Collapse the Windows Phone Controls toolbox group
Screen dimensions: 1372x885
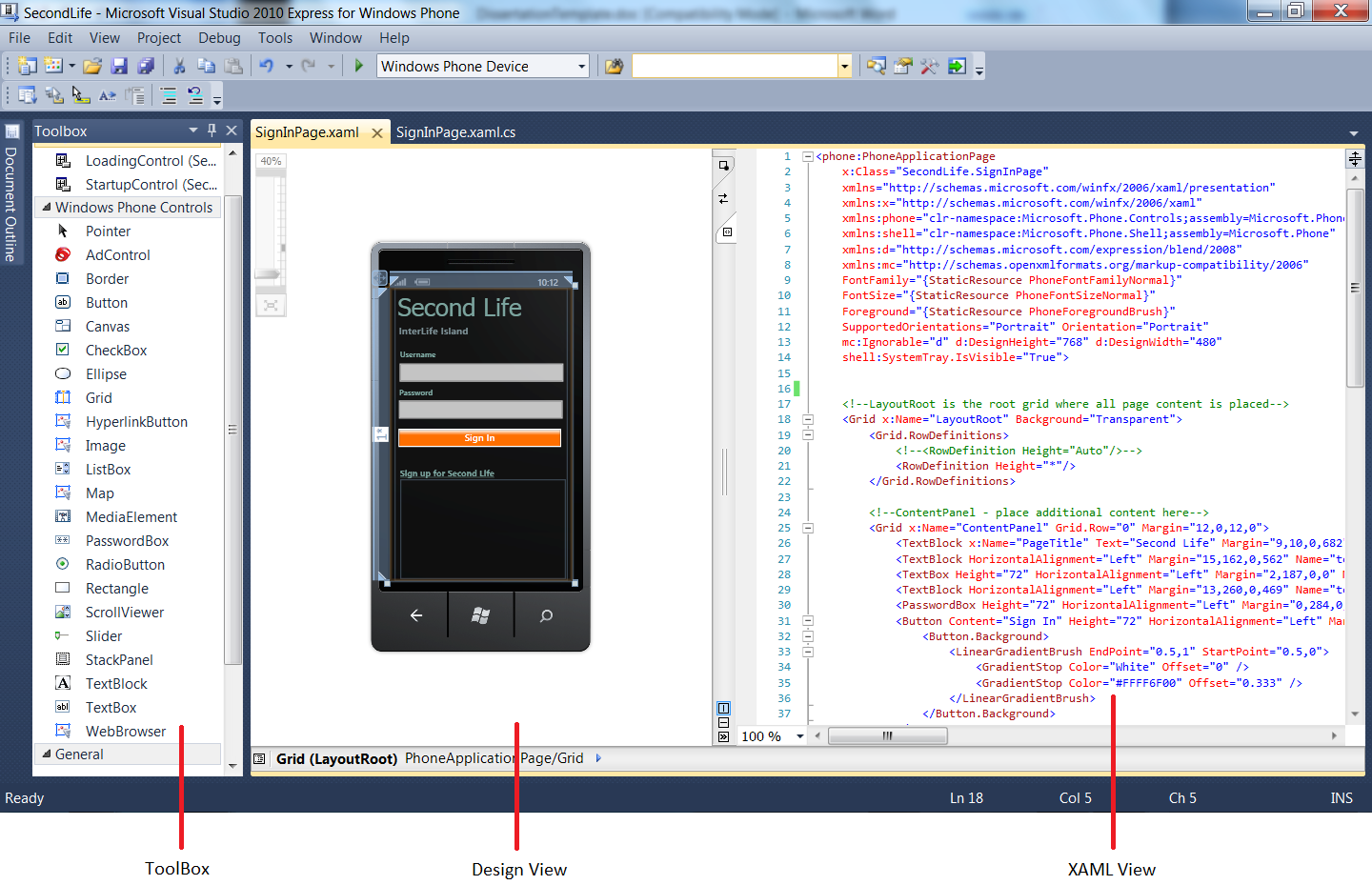tap(46, 207)
